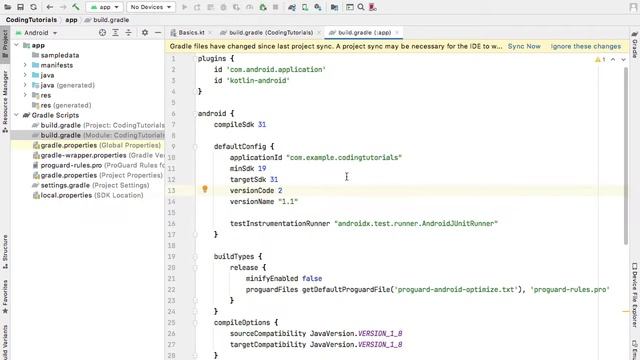Hide the Project panel with minus icon

tap(158, 33)
